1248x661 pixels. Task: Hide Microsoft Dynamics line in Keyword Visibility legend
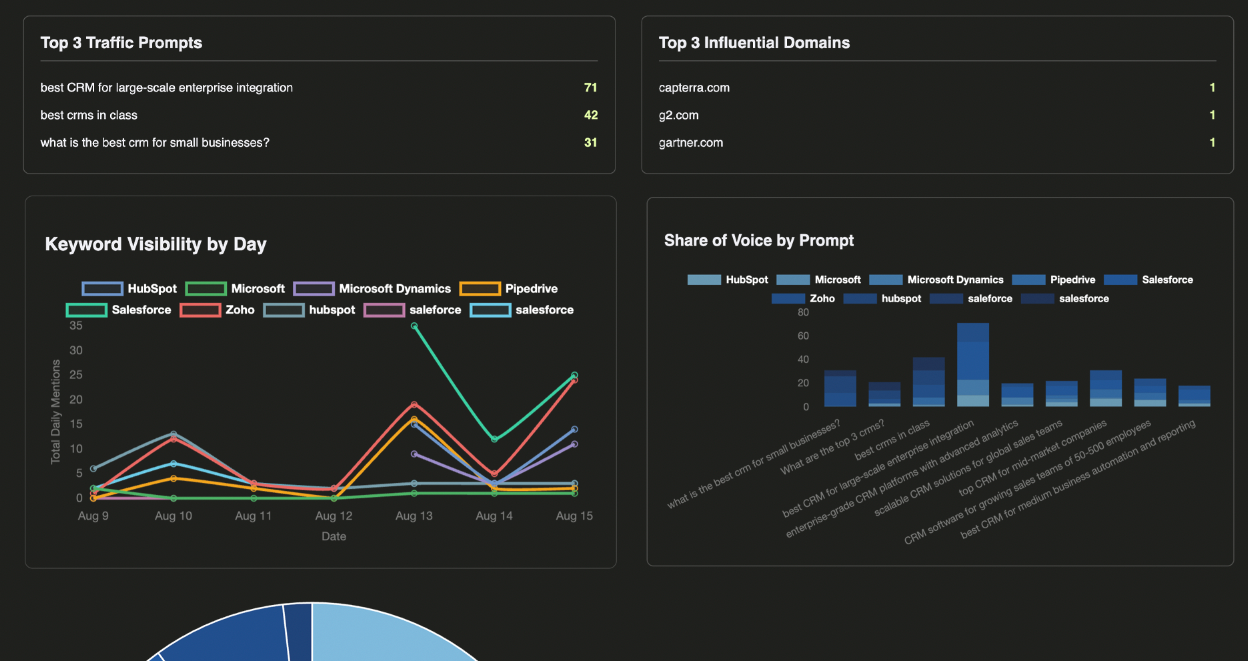coord(372,289)
